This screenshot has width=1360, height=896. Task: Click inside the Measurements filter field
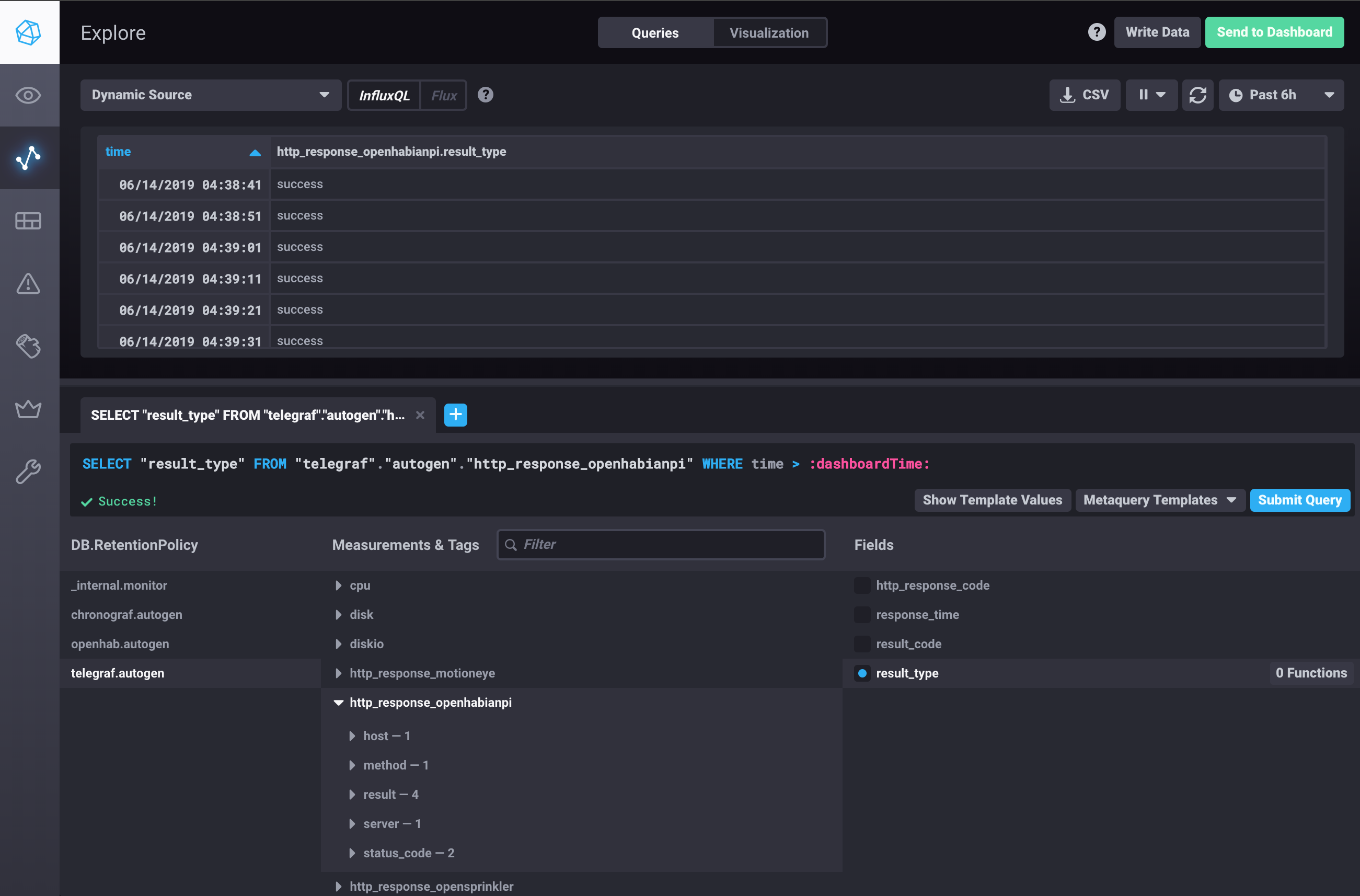coord(661,545)
